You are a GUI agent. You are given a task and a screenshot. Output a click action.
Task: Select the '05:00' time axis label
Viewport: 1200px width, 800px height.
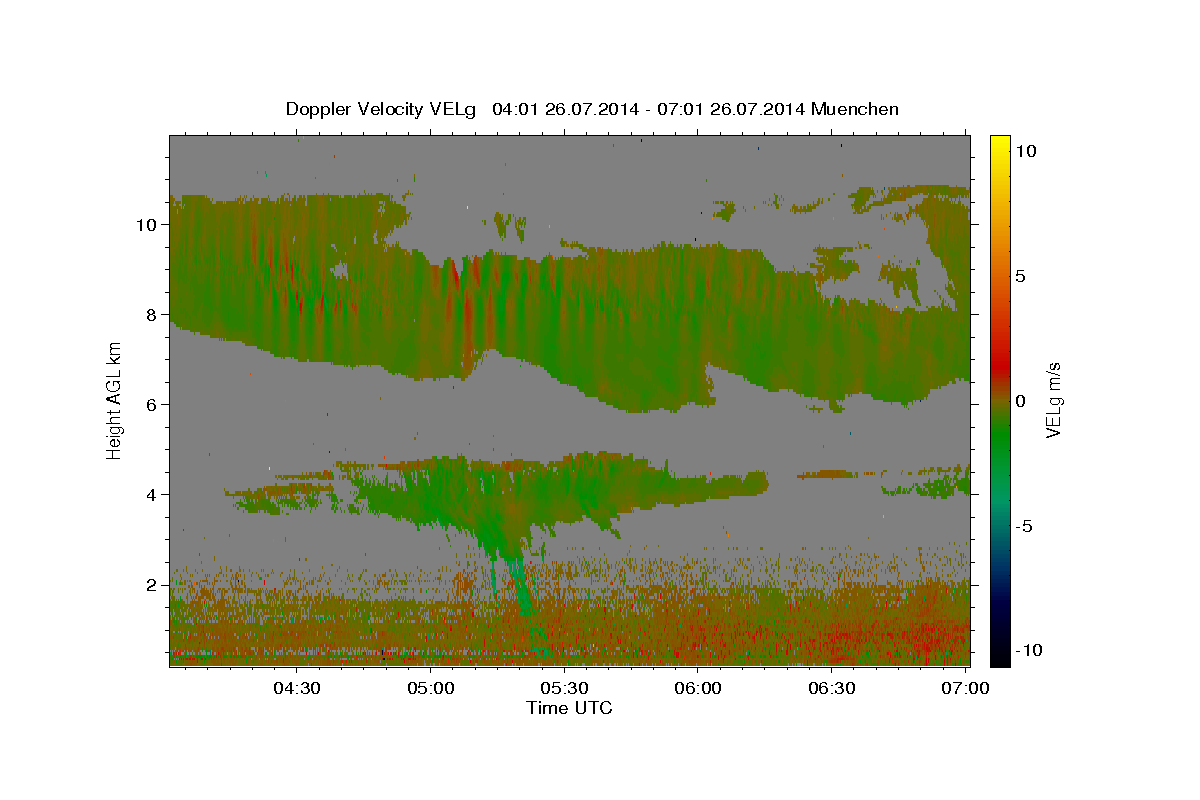coord(432,688)
